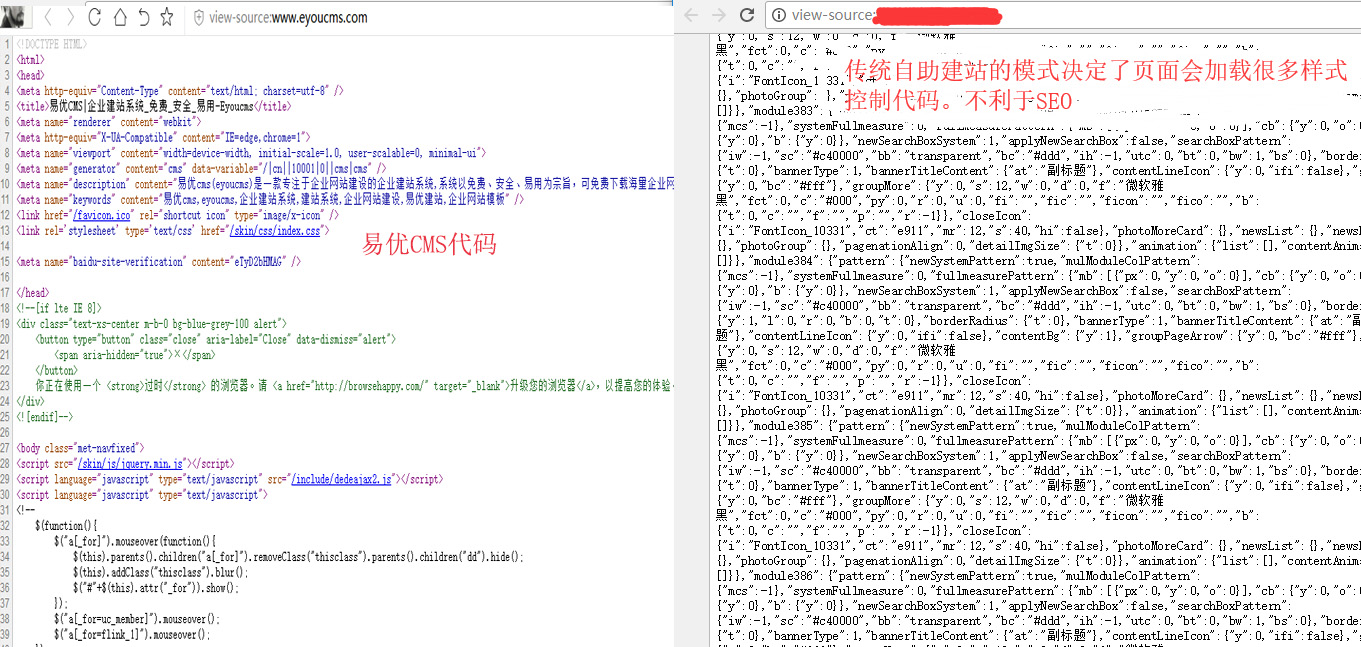
Task: Focus the view-source:www.eyoucms.com address field
Action: tap(288, 18)
